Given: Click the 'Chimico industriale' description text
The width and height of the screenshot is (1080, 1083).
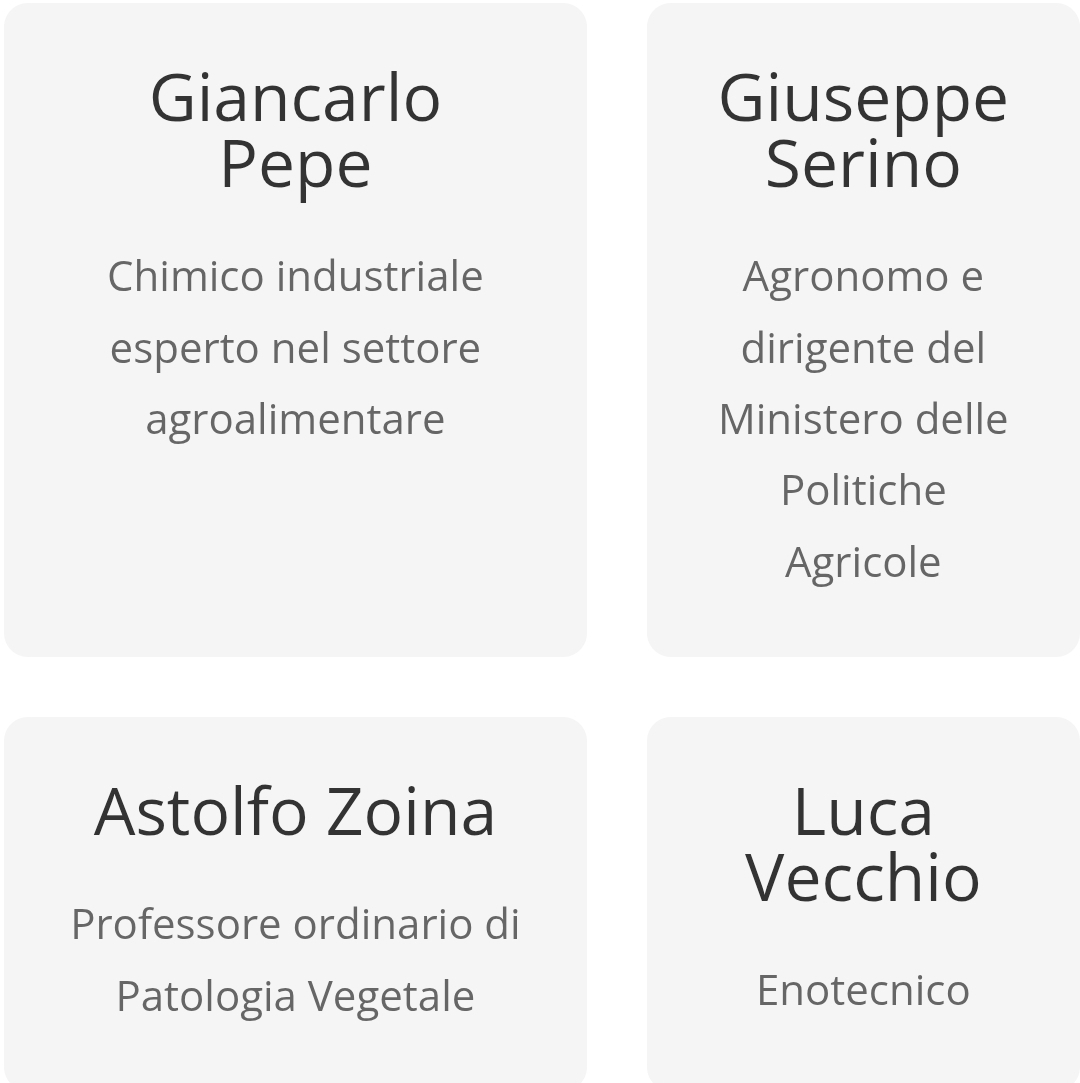Looking at the screenshot, I should [296, 276].
